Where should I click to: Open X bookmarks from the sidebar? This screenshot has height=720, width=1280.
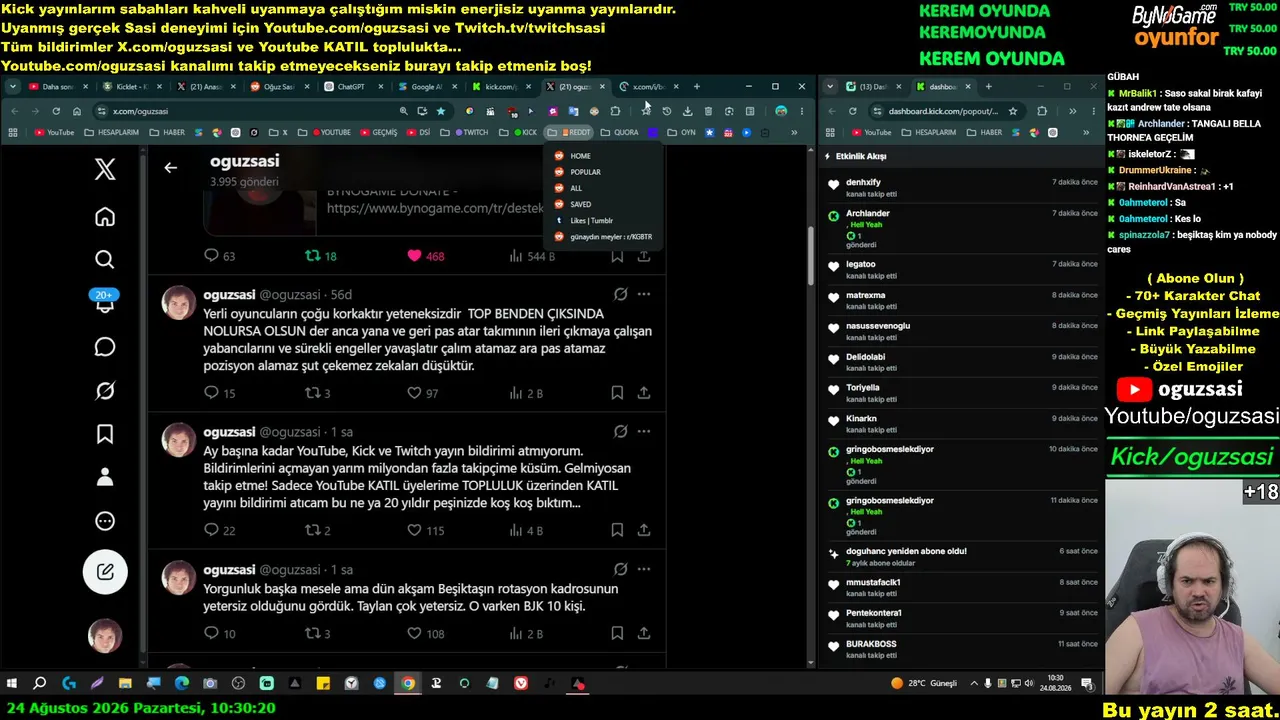click(105, 434)
